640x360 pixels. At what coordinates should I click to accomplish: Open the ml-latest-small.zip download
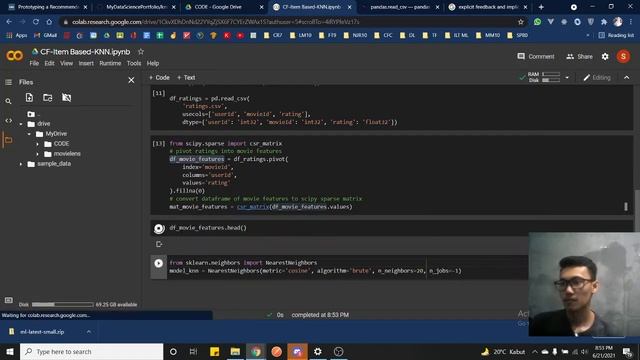pyautogui.click(x=42, y=332)
